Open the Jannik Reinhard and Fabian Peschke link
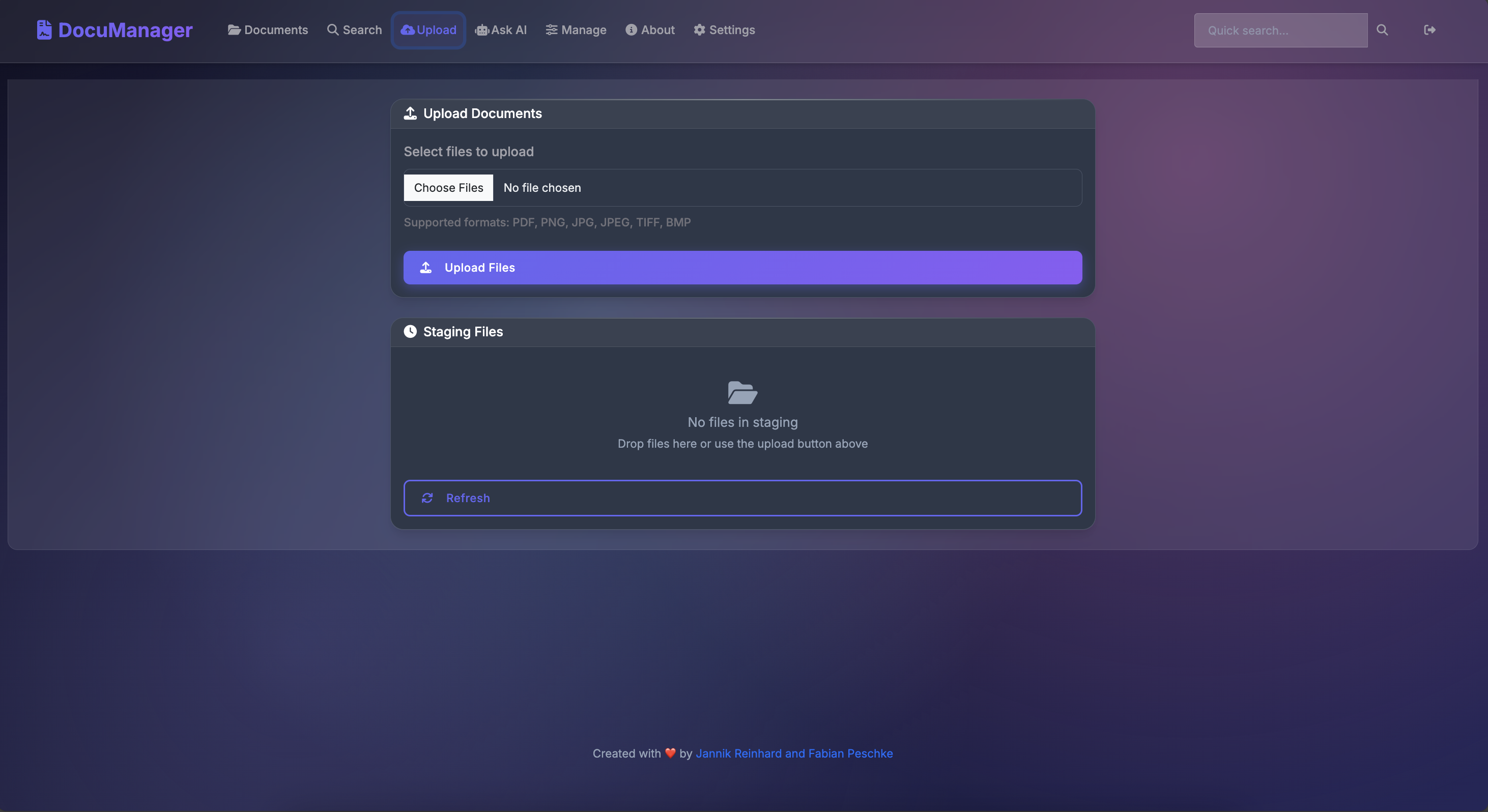Screen dimensions: 1488x812 click(x=794, y=753)
